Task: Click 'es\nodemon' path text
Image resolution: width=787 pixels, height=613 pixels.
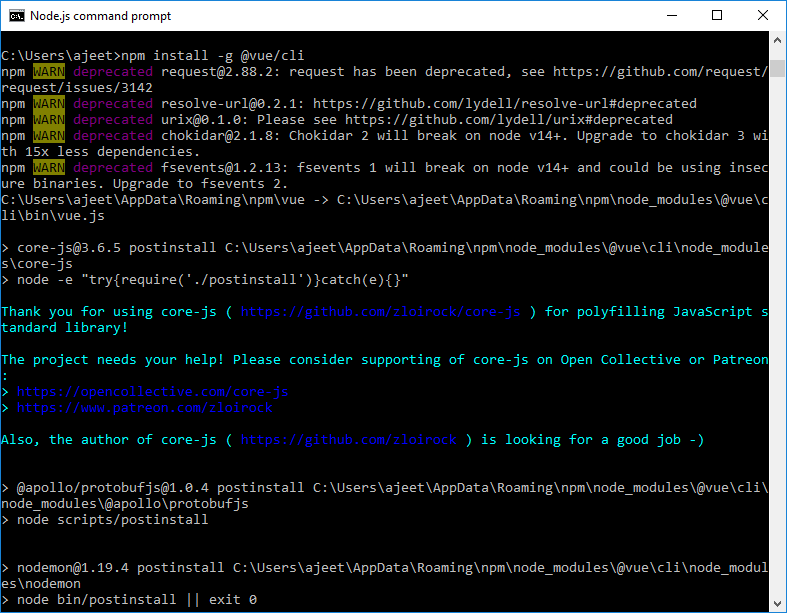Action: click(x=41, y=584)
